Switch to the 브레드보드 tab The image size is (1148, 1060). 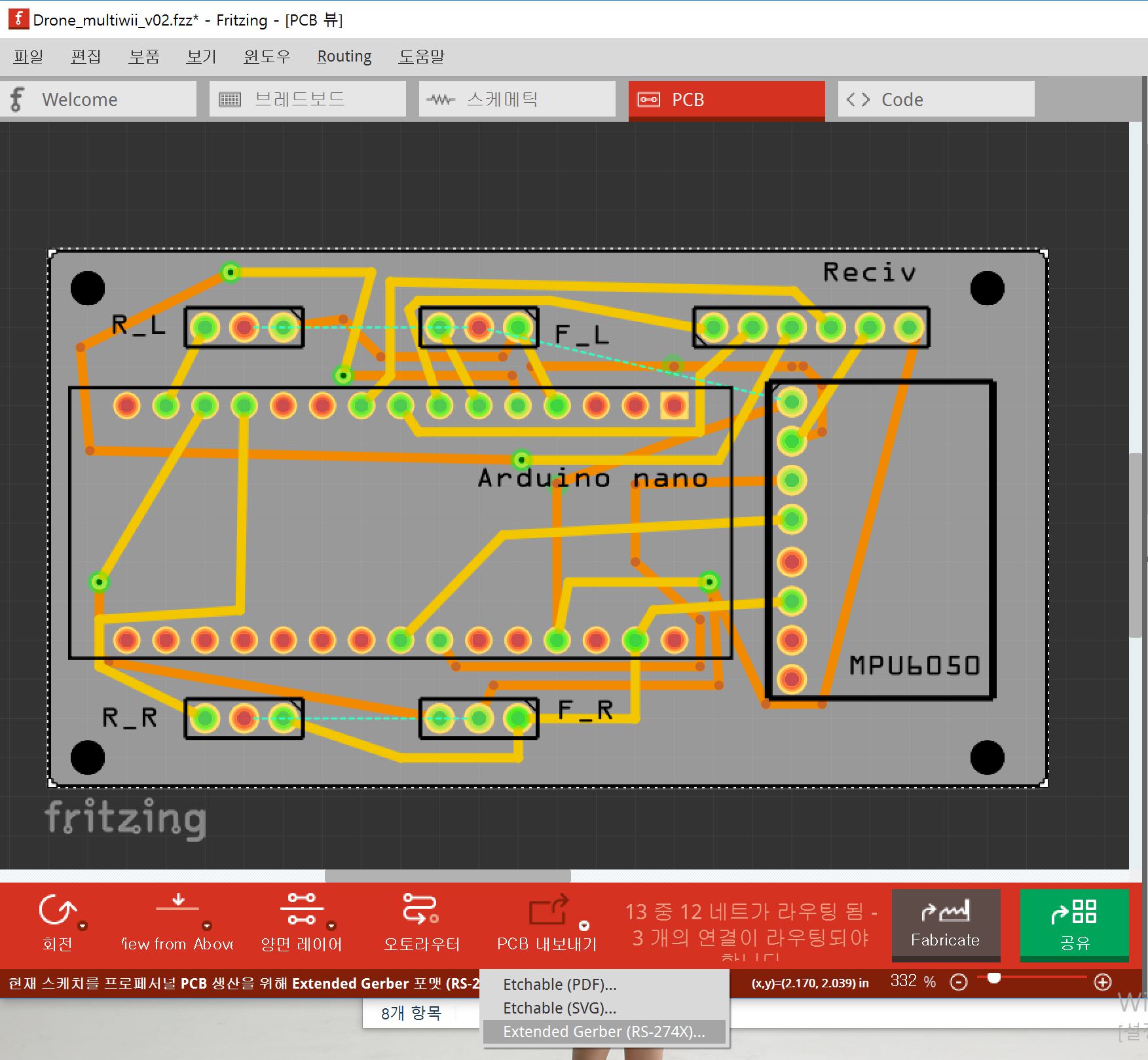pyautogui.click(x=308, y=100)
